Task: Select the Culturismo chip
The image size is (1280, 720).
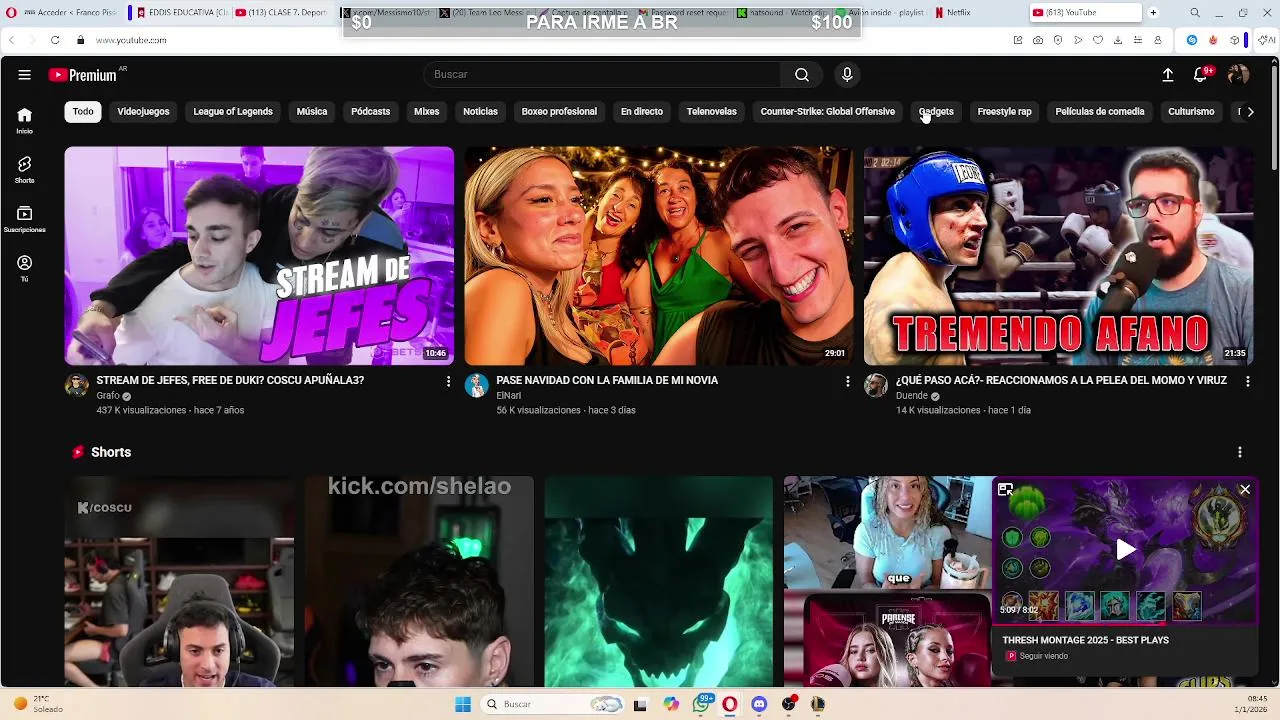Action: pos(1191,112)
